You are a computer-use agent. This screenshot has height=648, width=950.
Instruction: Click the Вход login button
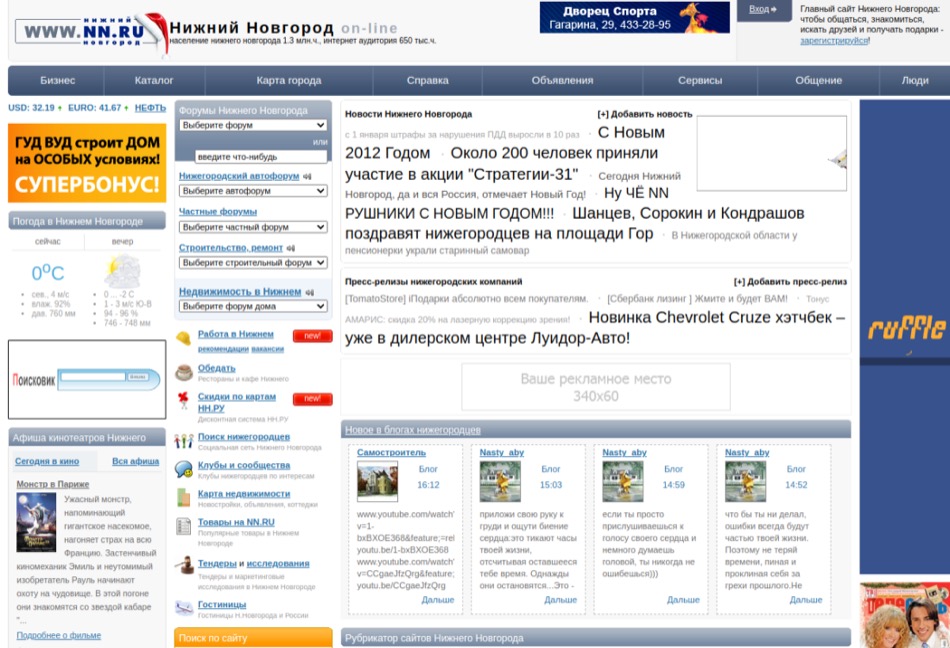763,10
